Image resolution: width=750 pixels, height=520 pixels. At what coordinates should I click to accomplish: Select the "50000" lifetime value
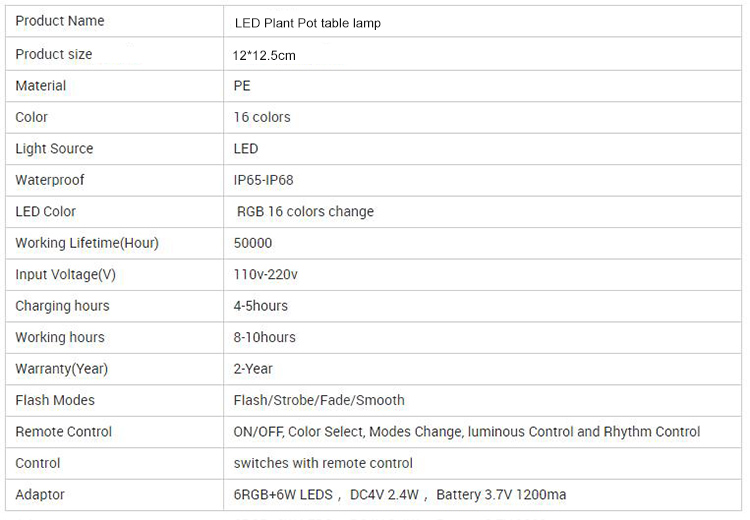pos(253,243)
